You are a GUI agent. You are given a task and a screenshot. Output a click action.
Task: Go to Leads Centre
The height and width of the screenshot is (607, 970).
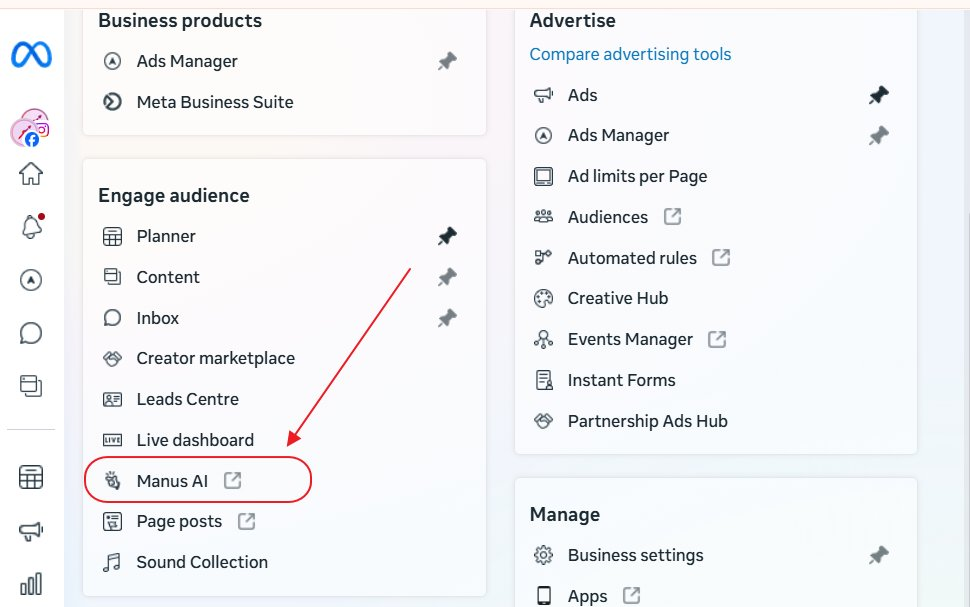pyautogui.click(x=187, y=399)
